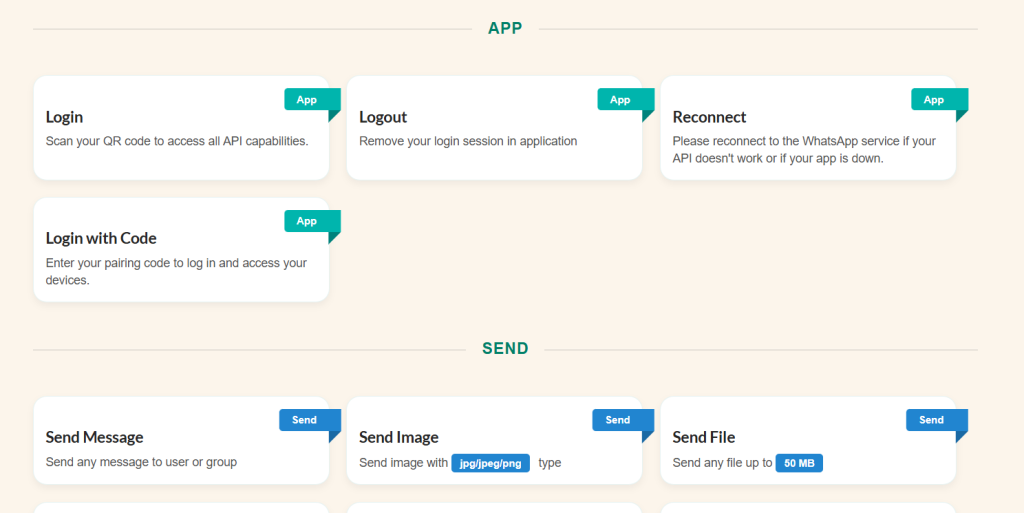The image size is (1024, 513).
Task: Open the Send Message card heading
Action: (x=94, y=437)
